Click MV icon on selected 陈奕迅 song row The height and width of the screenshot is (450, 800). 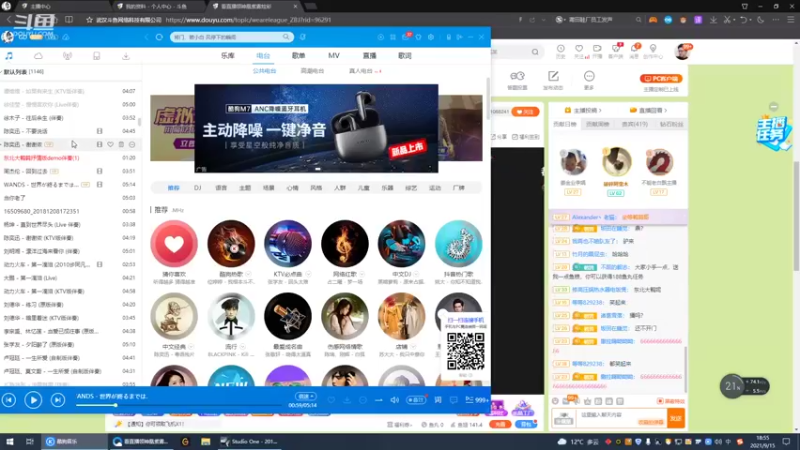pyautogui.click(x=99, y=144)
